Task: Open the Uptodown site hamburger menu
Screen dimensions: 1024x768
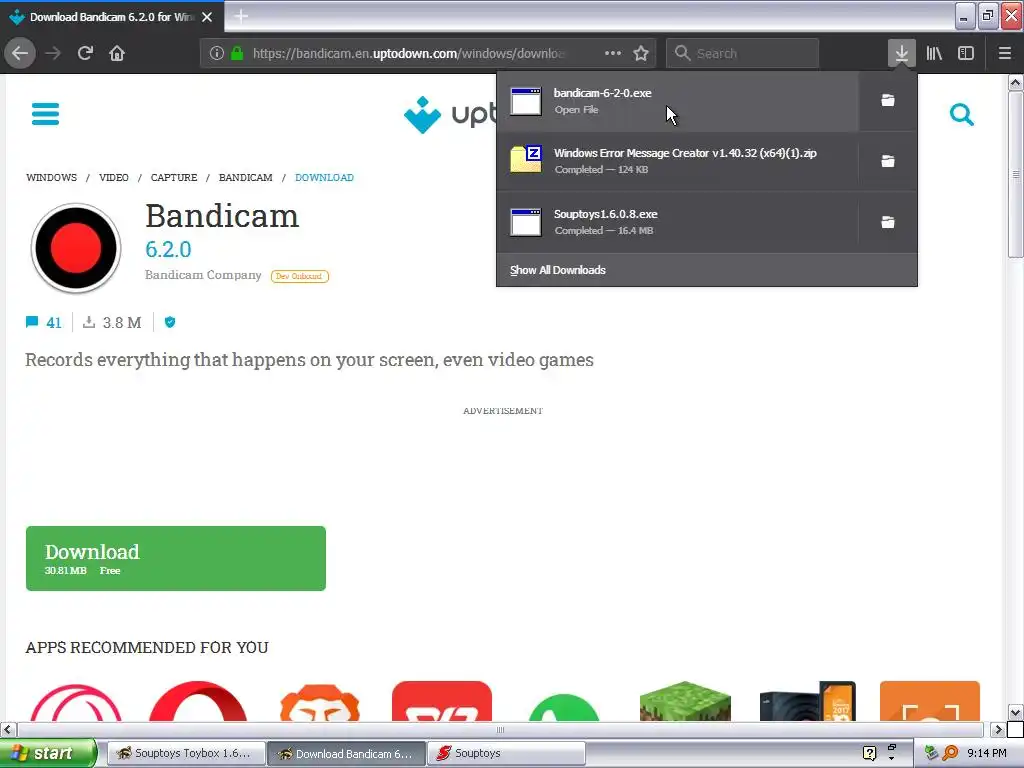Action: [45, 114]
